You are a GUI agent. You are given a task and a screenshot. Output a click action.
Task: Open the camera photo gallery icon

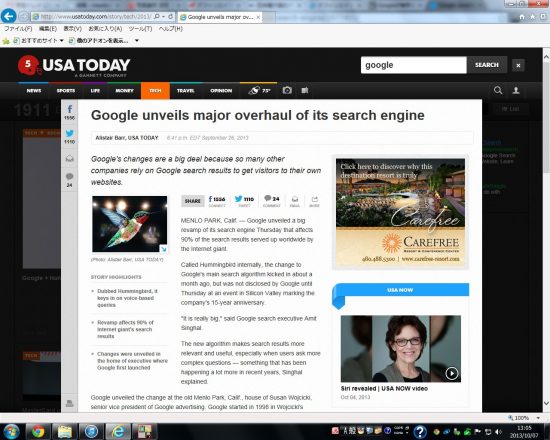(x=287, y=91)
